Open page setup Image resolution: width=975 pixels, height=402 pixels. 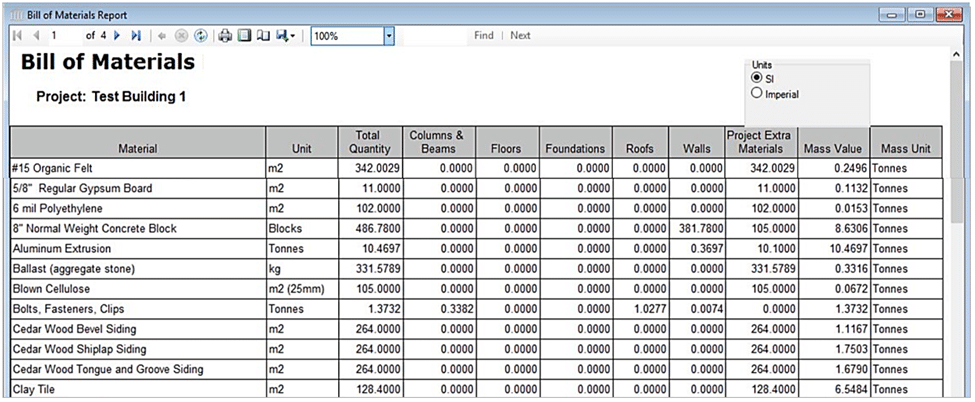tap(263, 36)
